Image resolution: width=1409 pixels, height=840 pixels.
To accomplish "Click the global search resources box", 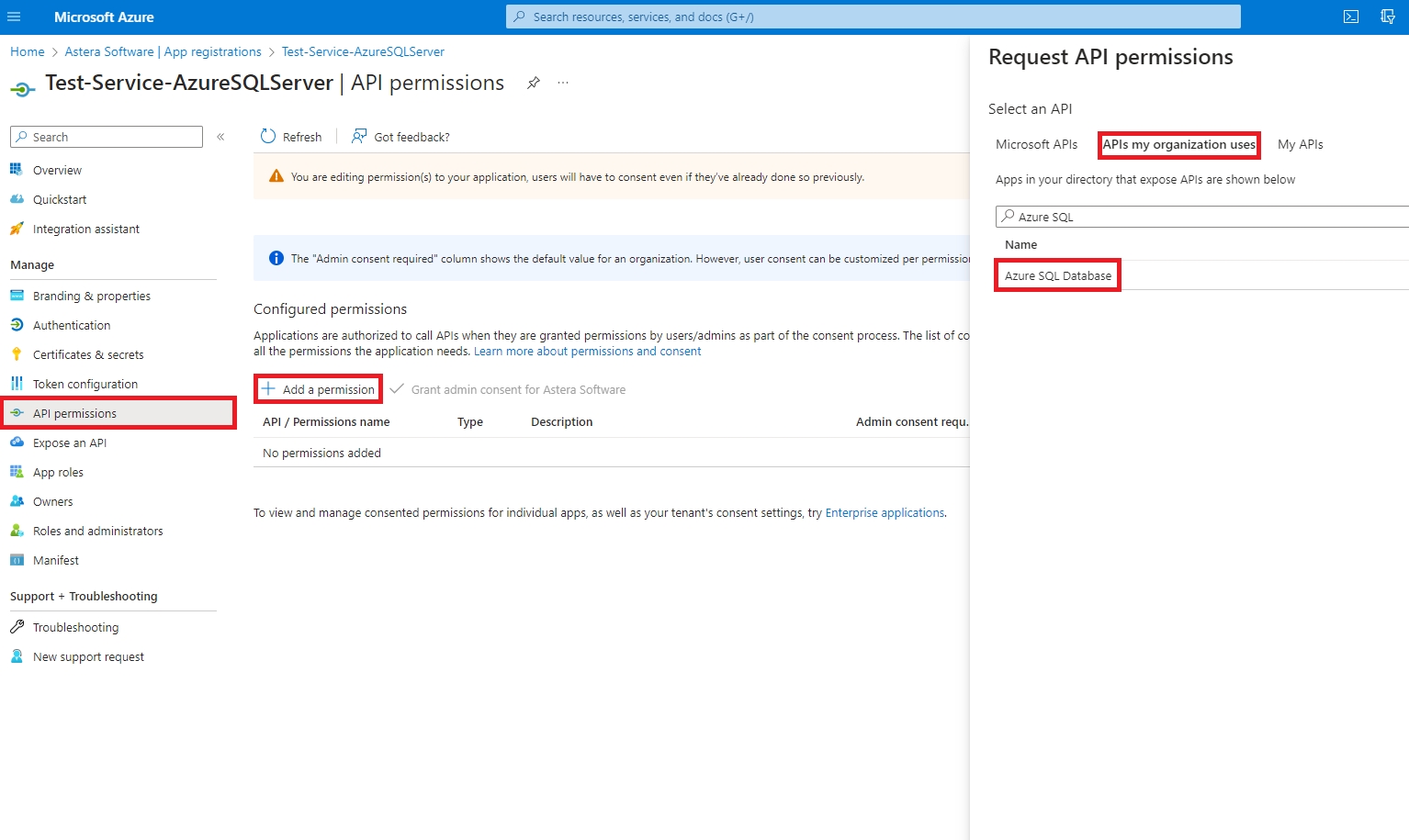I will click(874, 17).
